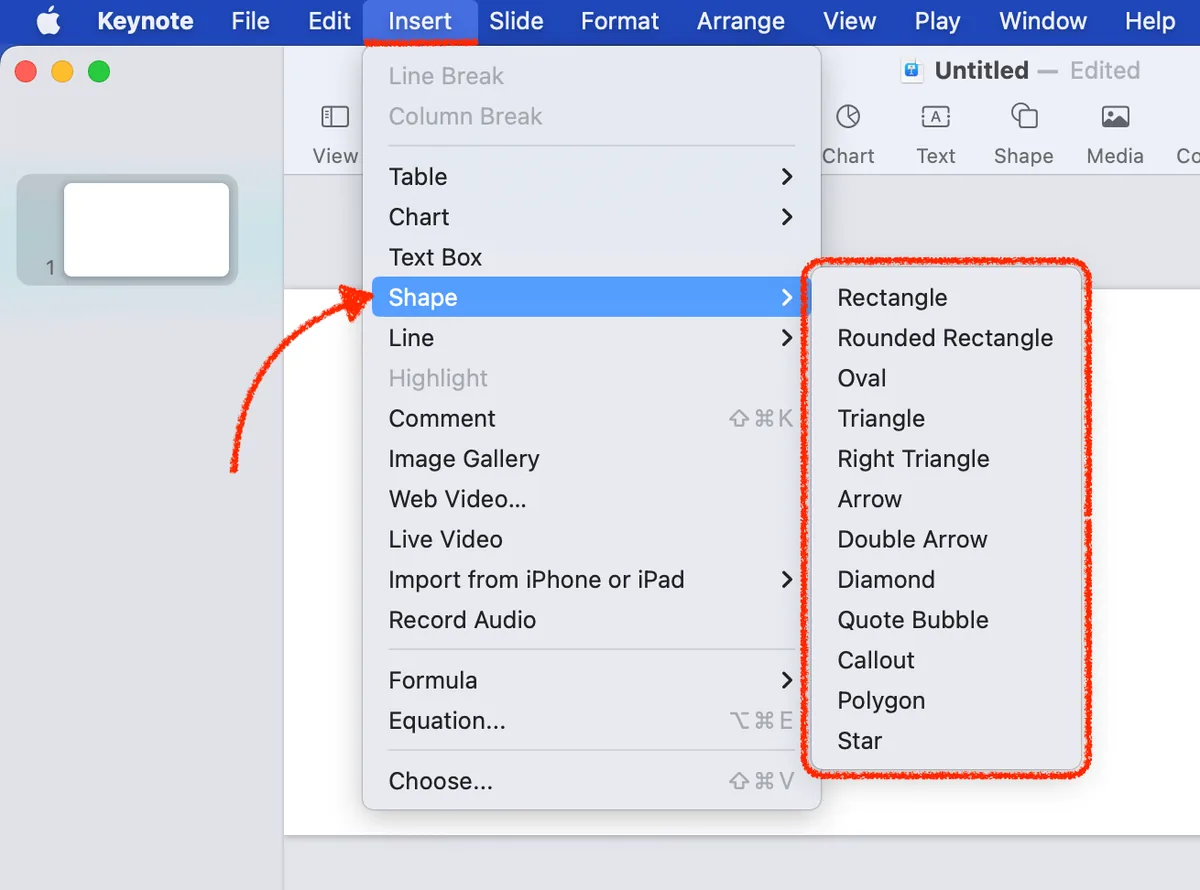Viewport: 1200px width, 890px height.
Task: Click the Untitled document title
Action: point(981,70)
